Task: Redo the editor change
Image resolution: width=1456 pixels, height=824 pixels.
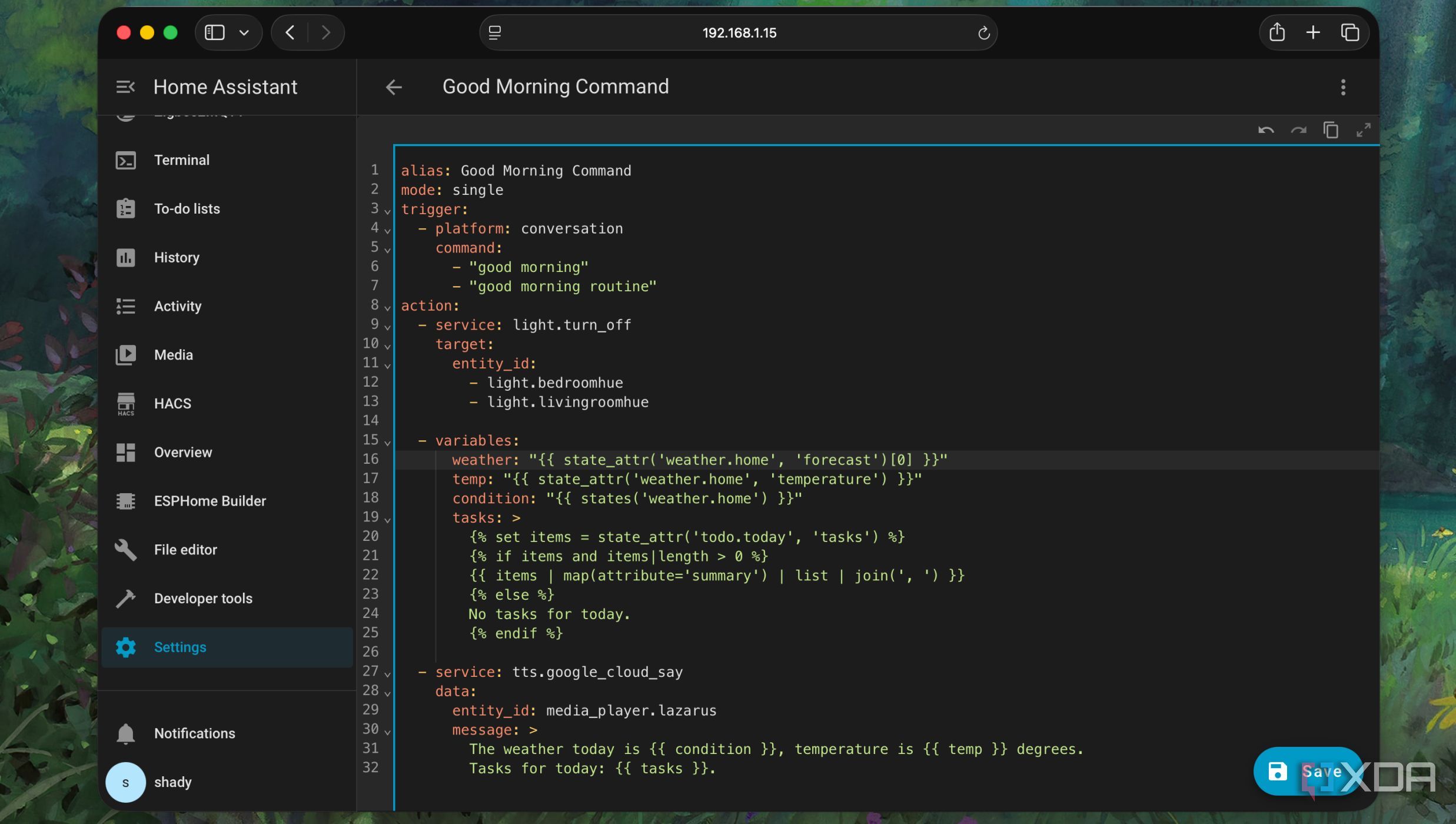Action: (1298, 130)
